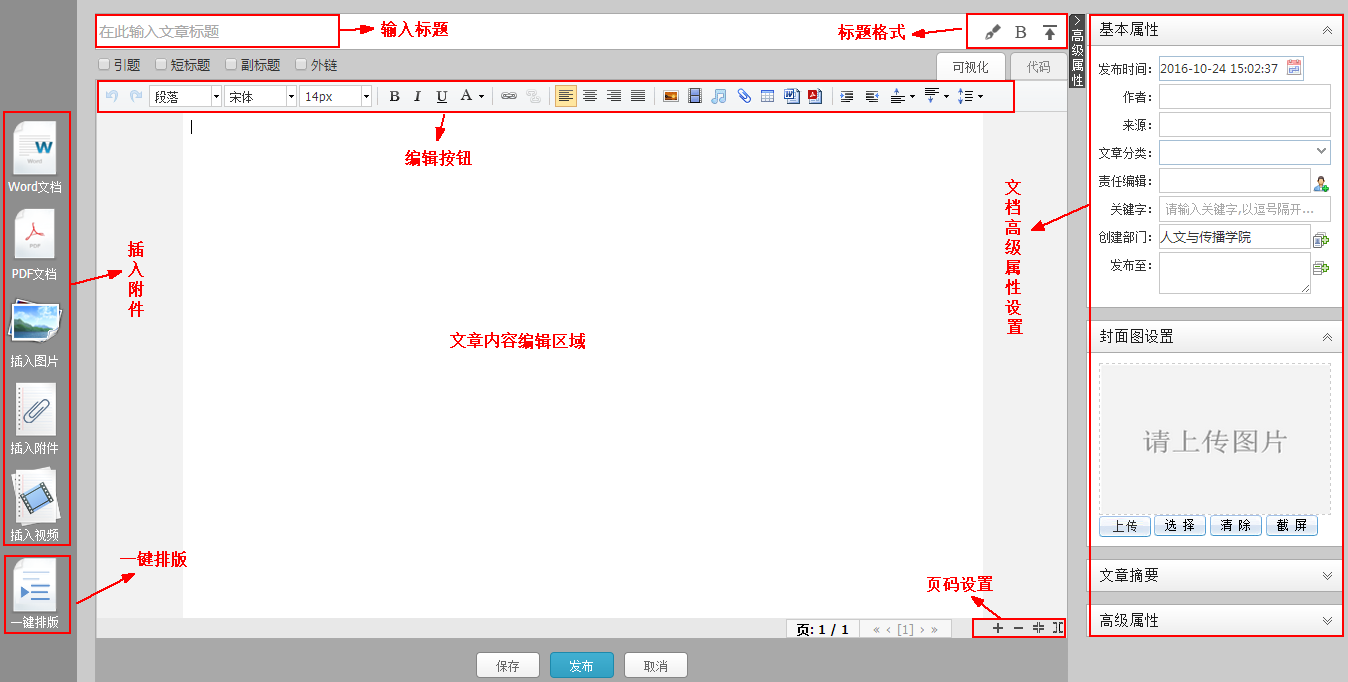Tick the 外链 checkbox
The height and width of the screenshot is (682, 1348).
point(301,65)
